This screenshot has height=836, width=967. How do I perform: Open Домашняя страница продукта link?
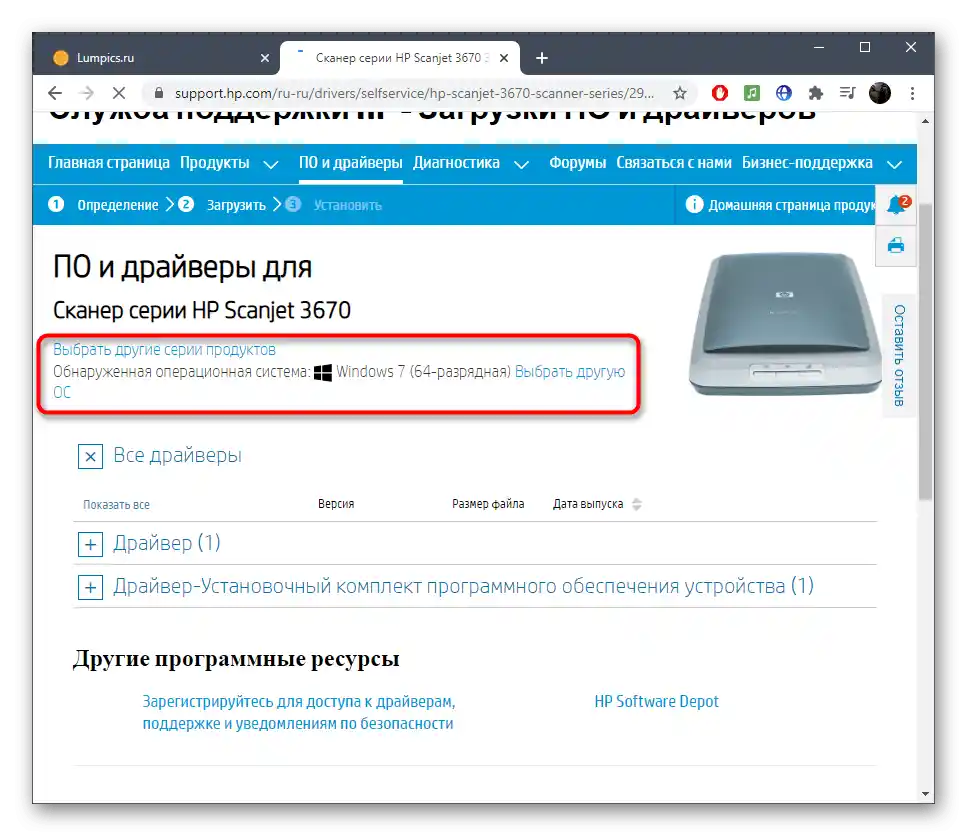click(791, 205)
